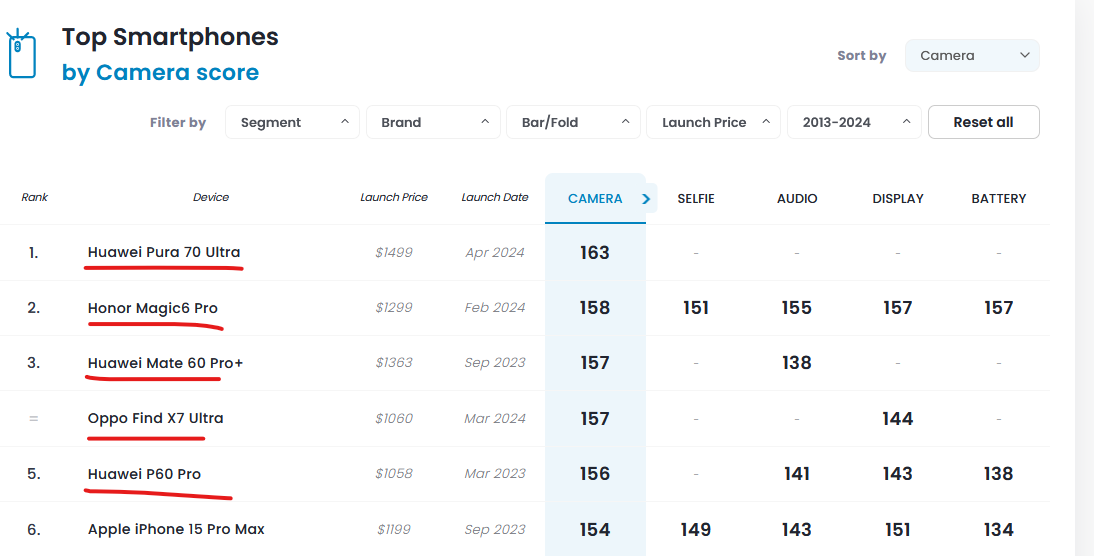The height and width of the screenshot is (556, 1094).
Task: Click Huawei P60 Pro camera score 156
Action: click(x=595, y=474)
